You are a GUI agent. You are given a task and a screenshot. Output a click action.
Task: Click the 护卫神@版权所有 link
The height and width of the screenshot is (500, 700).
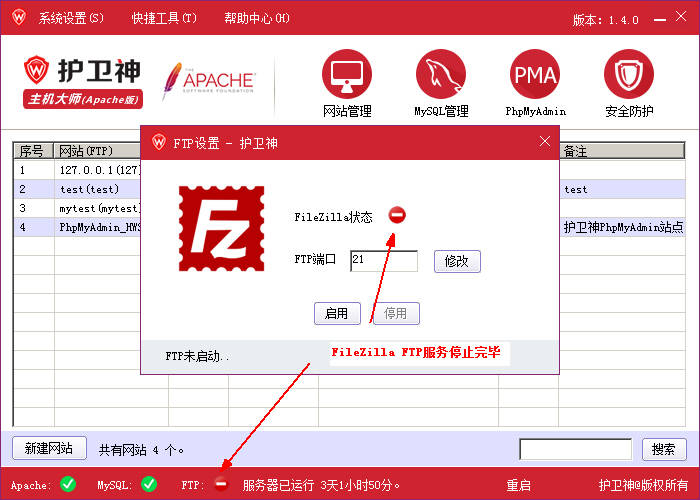(643, 485)
